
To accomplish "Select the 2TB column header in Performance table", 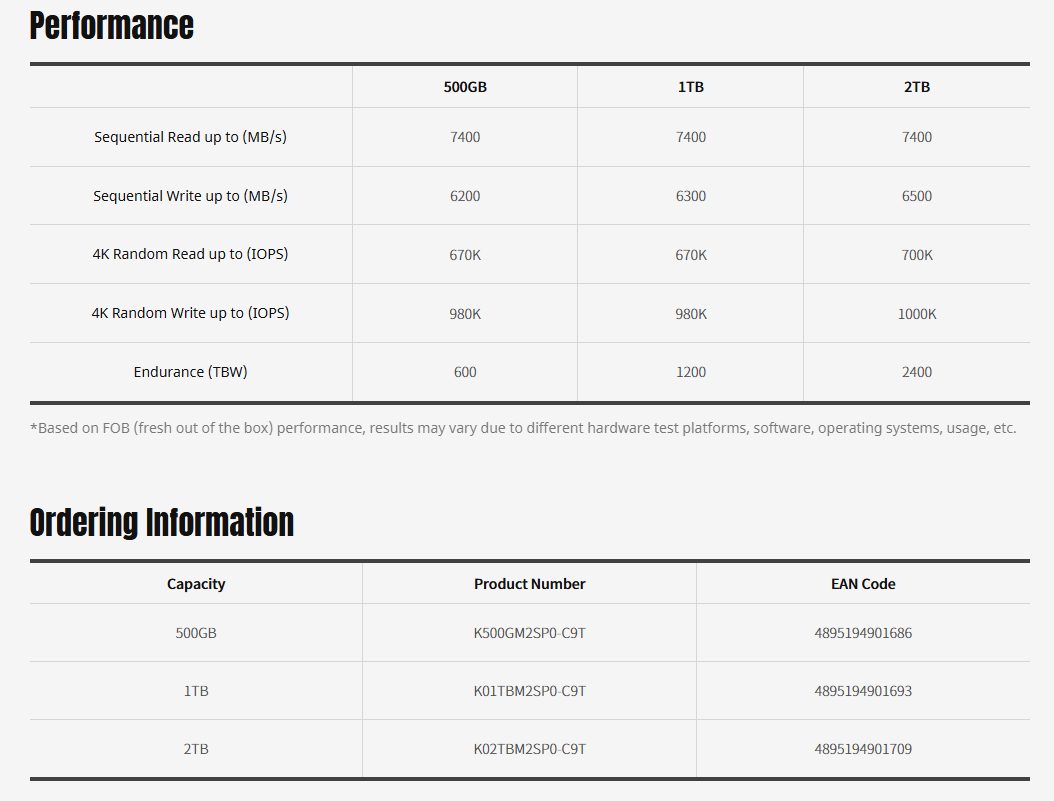I will (916, 87).
